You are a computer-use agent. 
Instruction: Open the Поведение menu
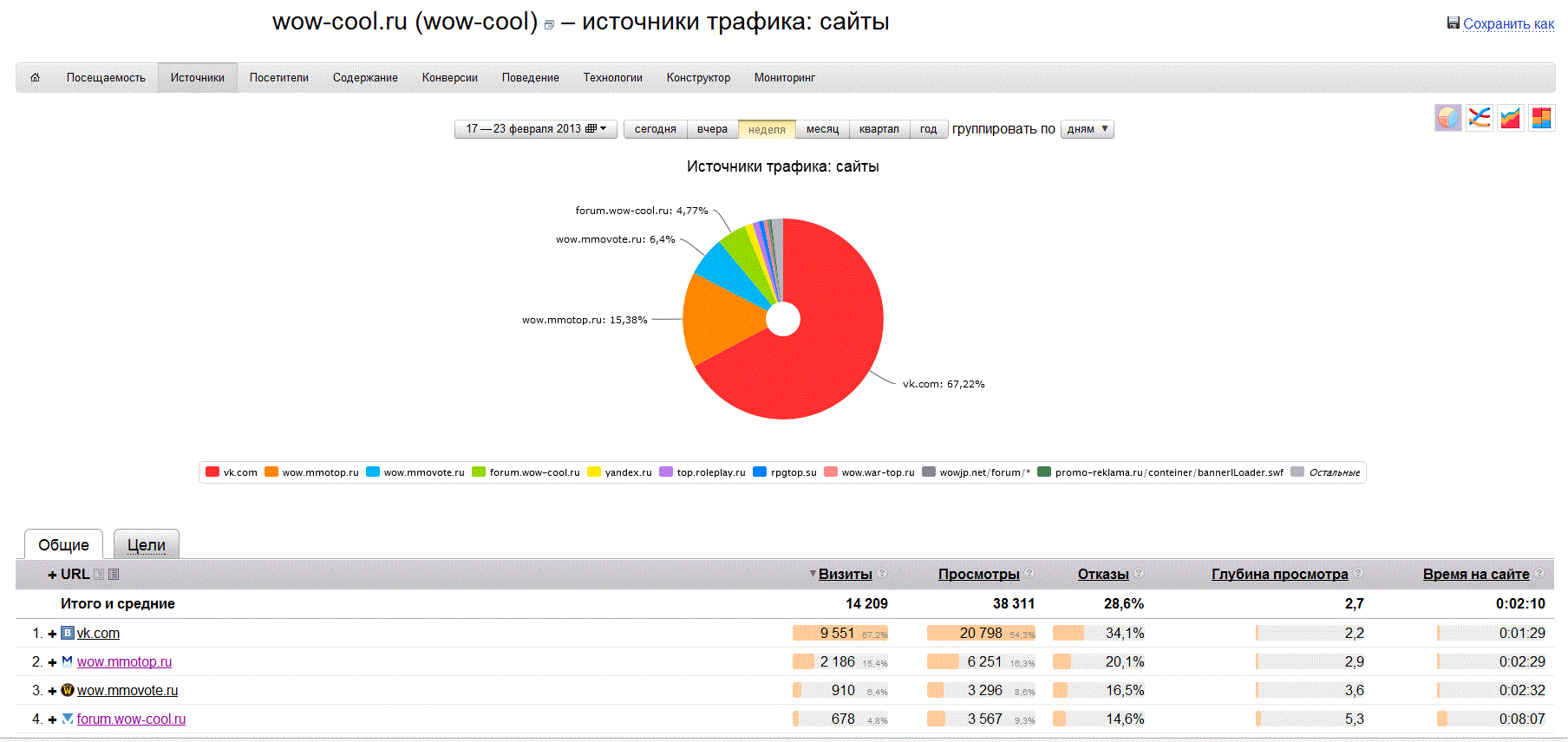[531, 77]
